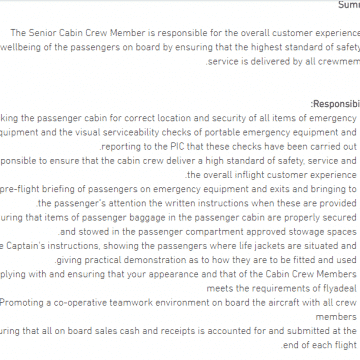The width and height of the screenshot is (360, 360).
Task: Click the line about pre-flight briefing of passengers
Action: coord(178,189)
